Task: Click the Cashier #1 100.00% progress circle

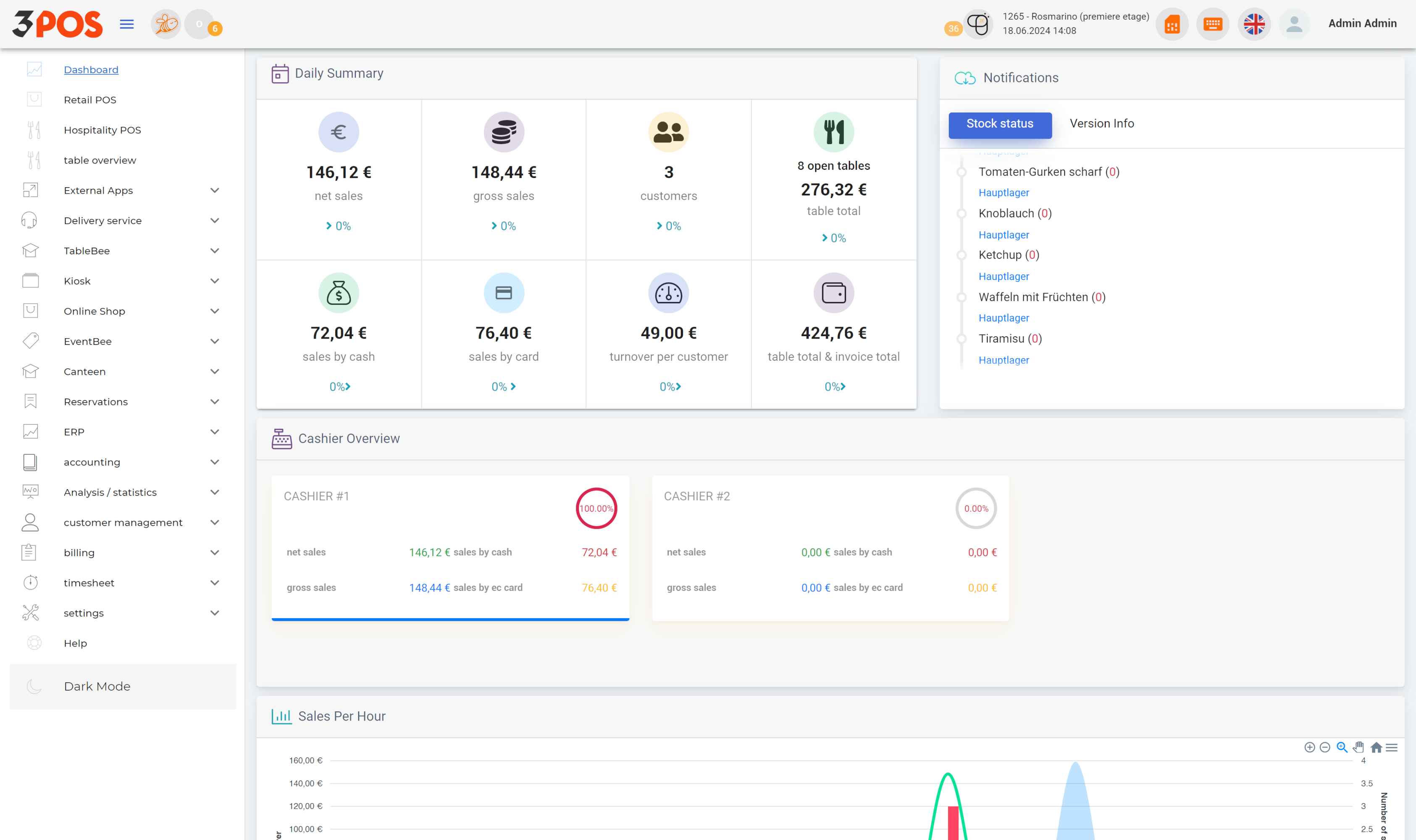Action: [596, 508]
